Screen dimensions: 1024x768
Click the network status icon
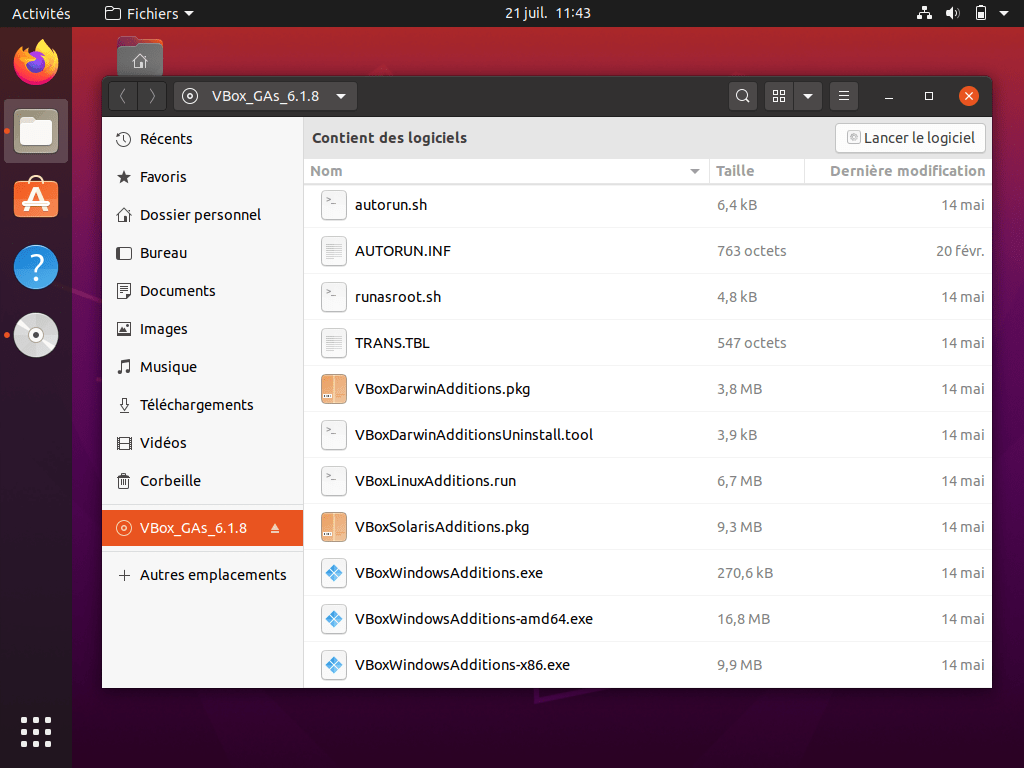(x=924, y=13)
